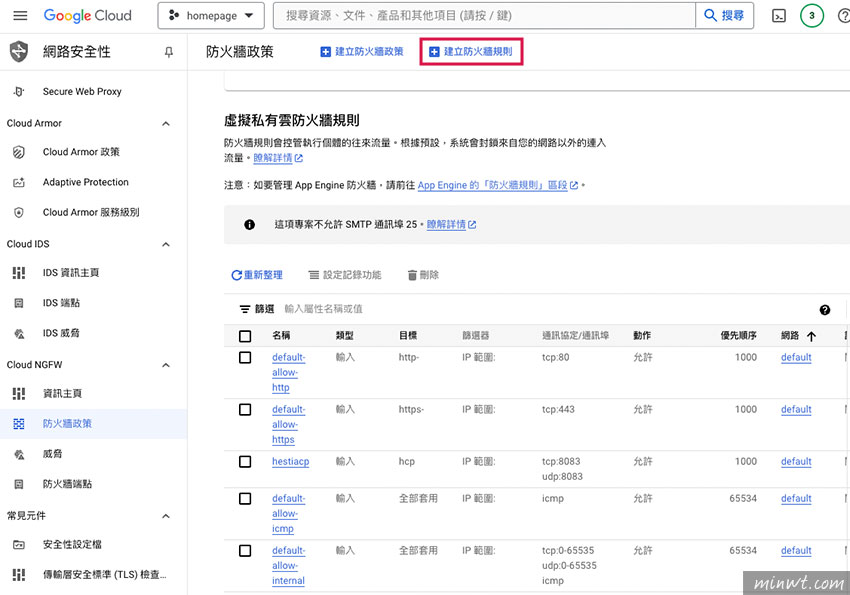Click the 篩選 filter icon
Screen dimensions: 850x595
245,309
